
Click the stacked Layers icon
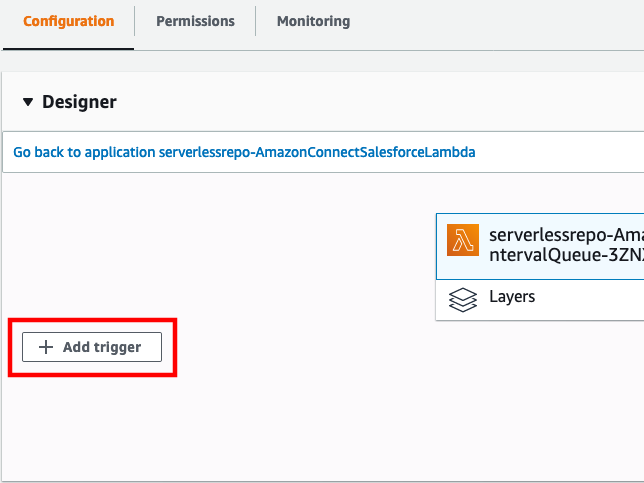463,300
